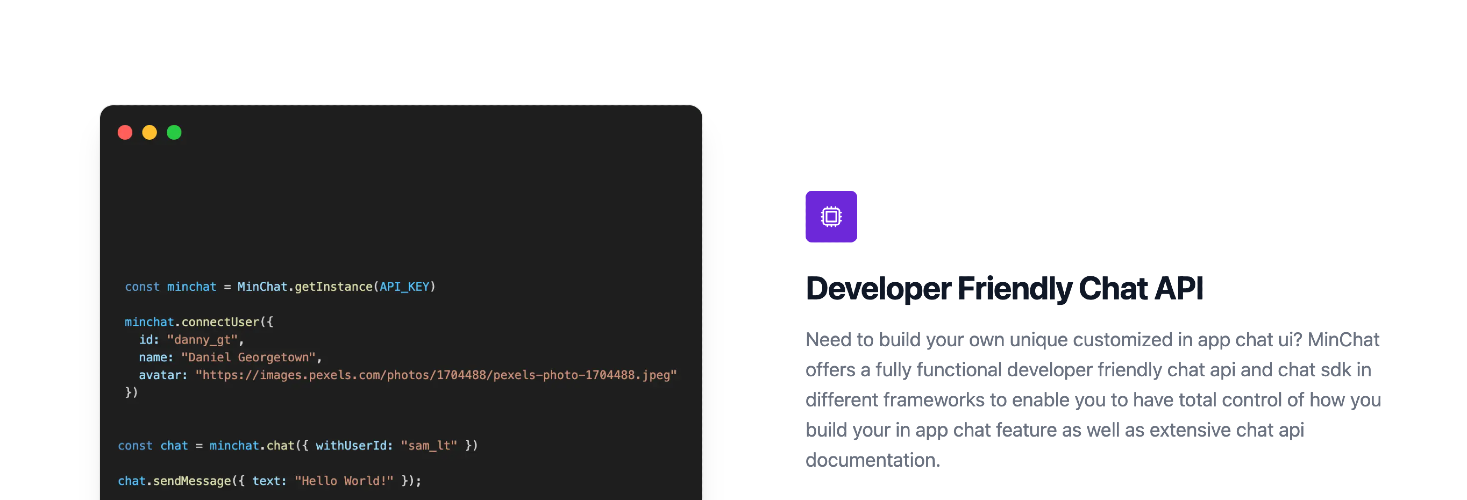Click the id: "danny_gt" code line
Screen dimensions: 1467x500
pyautogui.click(x=192, y=340)
